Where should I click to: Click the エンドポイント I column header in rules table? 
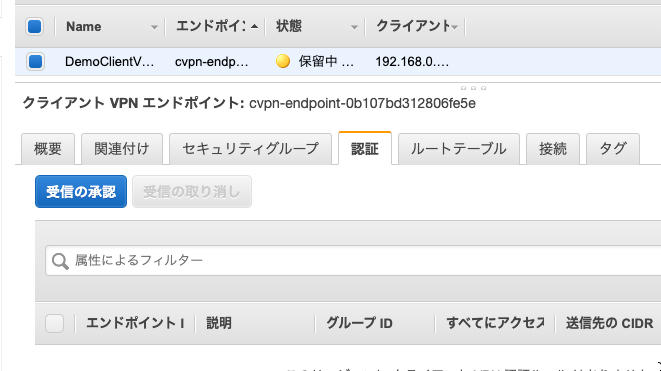coord(135,323)
